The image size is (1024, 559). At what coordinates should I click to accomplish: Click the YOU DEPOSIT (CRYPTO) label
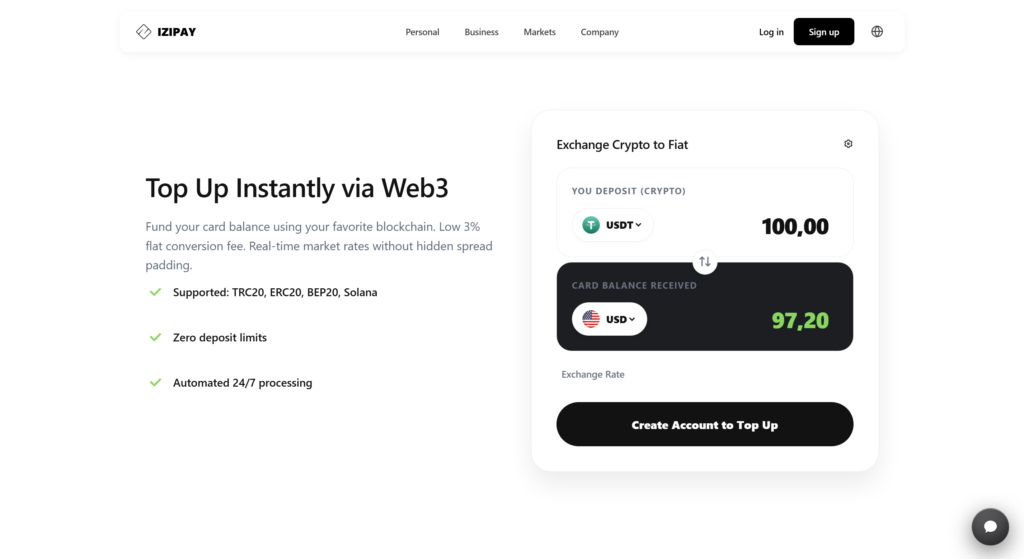pos(628,191)
